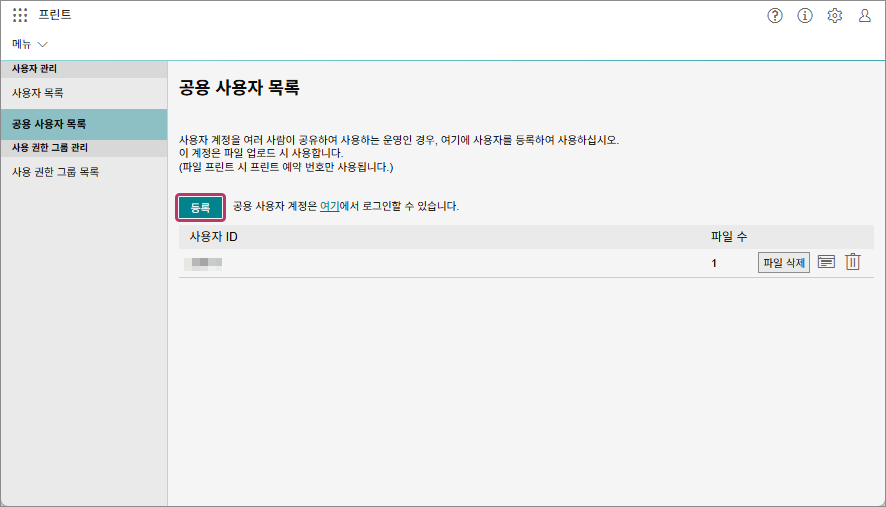This screenshot has height=507, width=886.
Task: Expand the 메뉴 dropdown
Action: [x=30, y=44]
